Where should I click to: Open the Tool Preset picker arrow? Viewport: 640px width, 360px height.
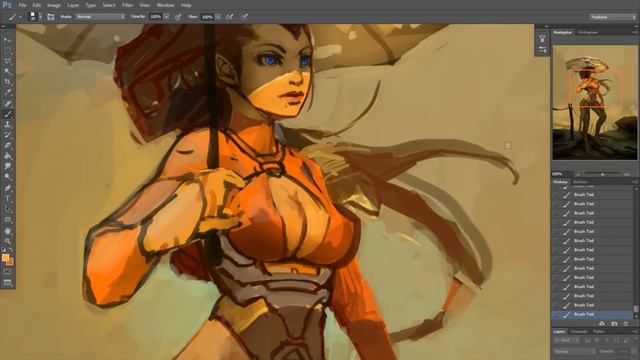20,17
